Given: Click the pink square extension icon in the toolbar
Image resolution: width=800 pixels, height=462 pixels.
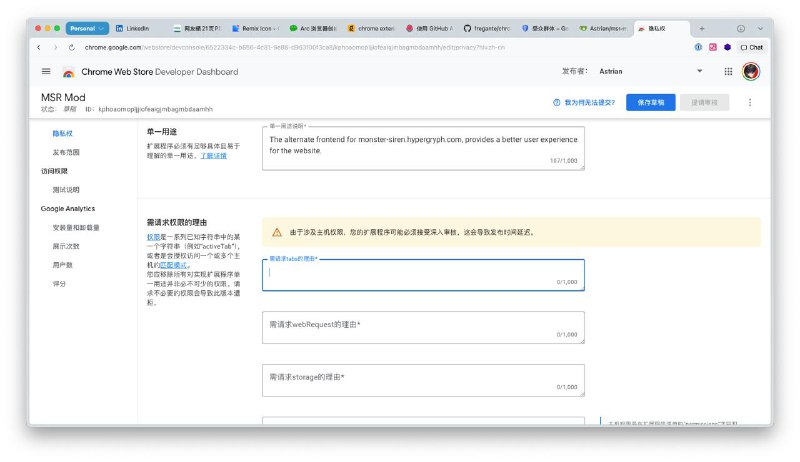Looking at the screenshot, I should [x=713, y=47].
